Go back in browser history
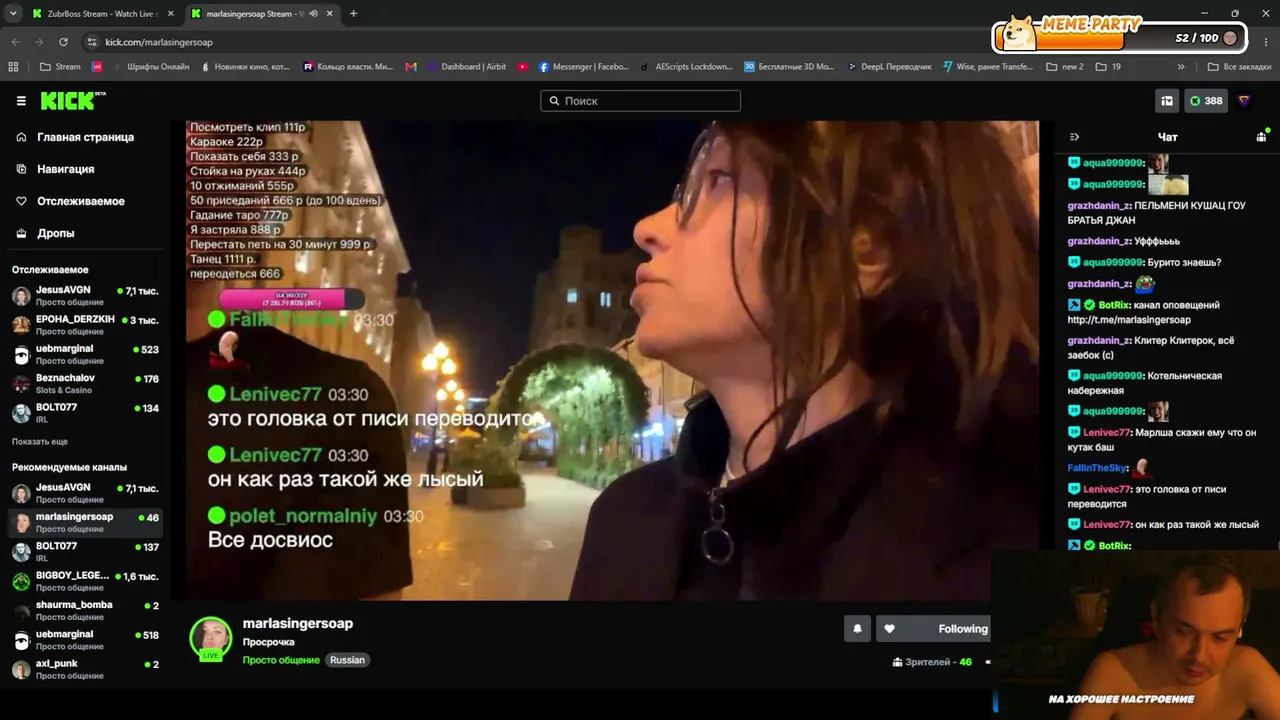 click(x=15, y=42)
